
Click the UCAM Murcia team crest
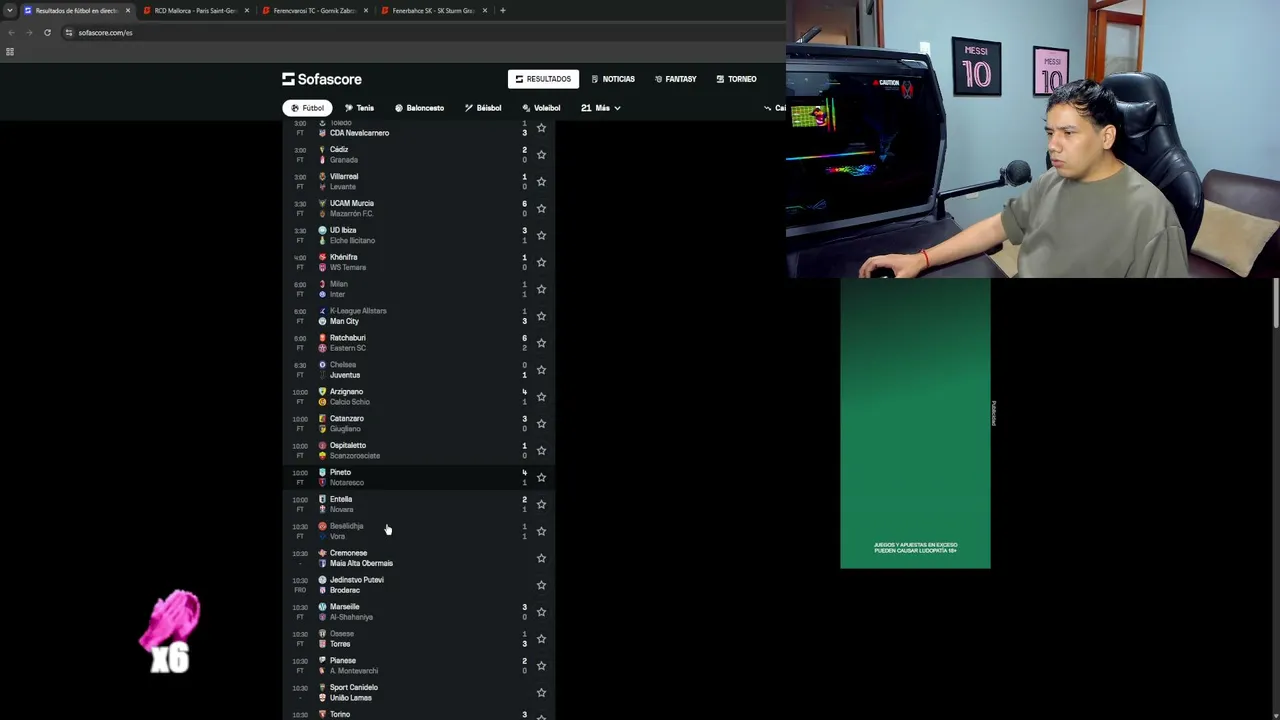[x=322, y=204]
